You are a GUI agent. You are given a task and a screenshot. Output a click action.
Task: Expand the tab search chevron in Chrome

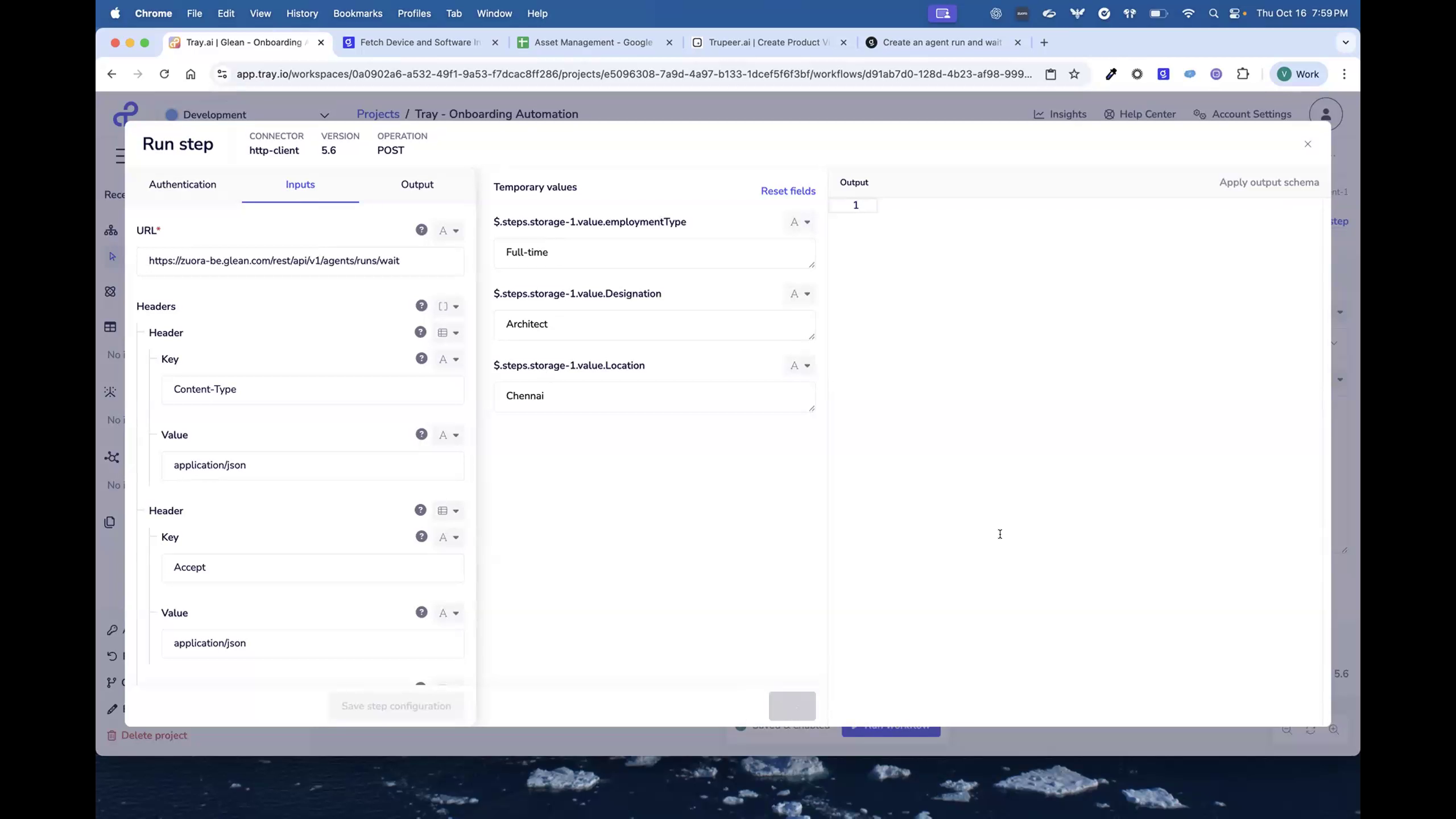pos(1346,42)
